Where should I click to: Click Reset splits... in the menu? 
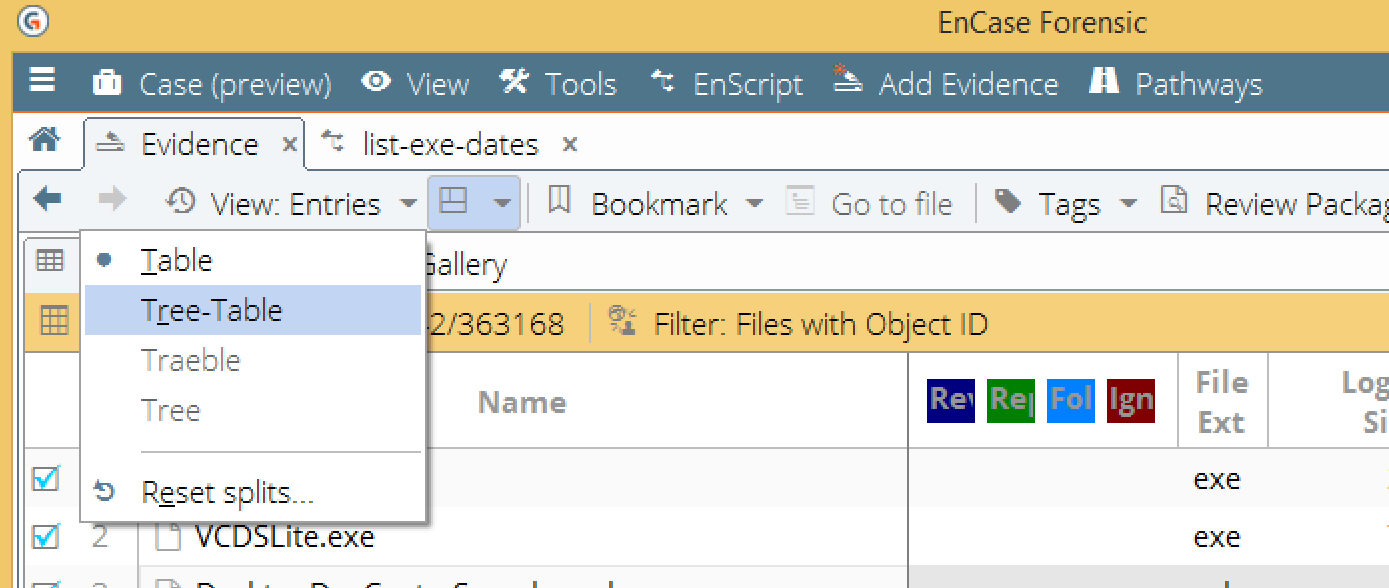[253, 493]
